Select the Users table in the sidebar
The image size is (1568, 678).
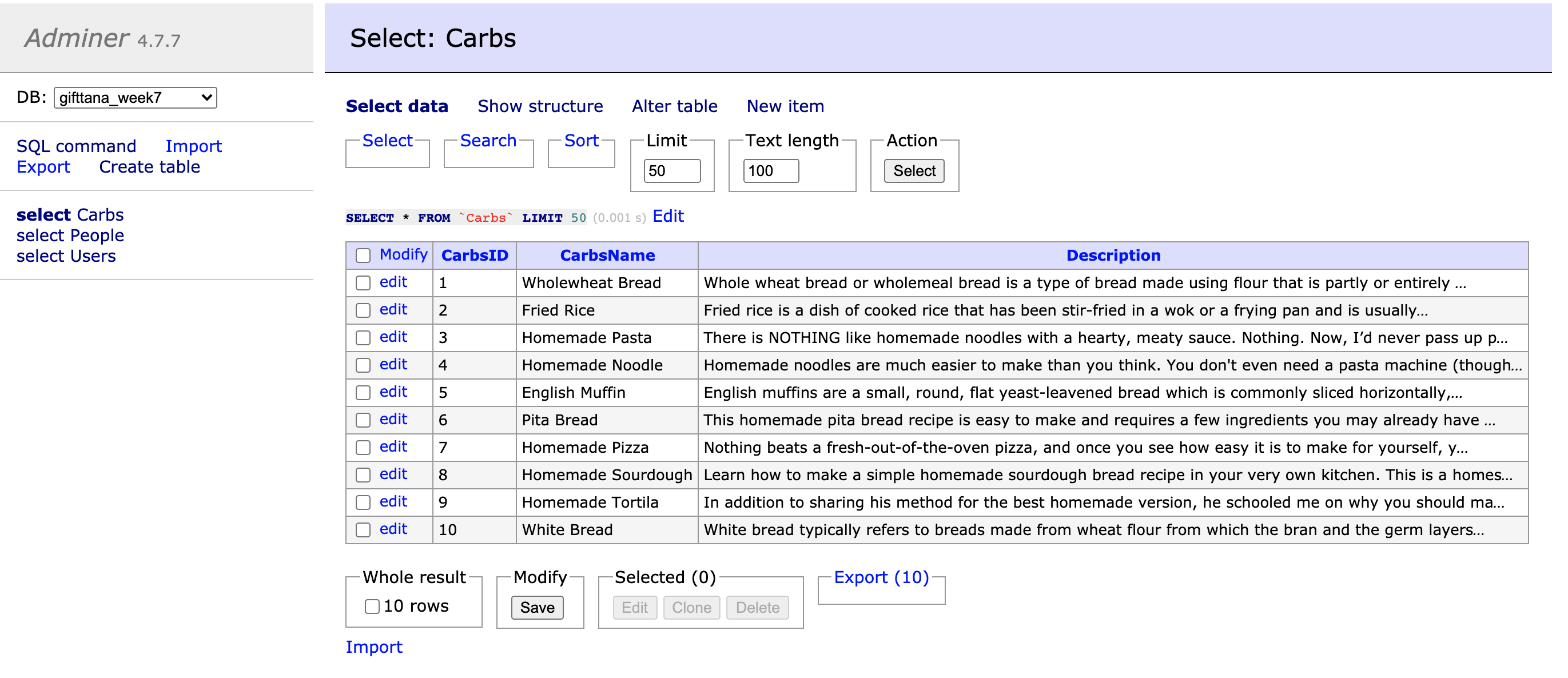66,256
